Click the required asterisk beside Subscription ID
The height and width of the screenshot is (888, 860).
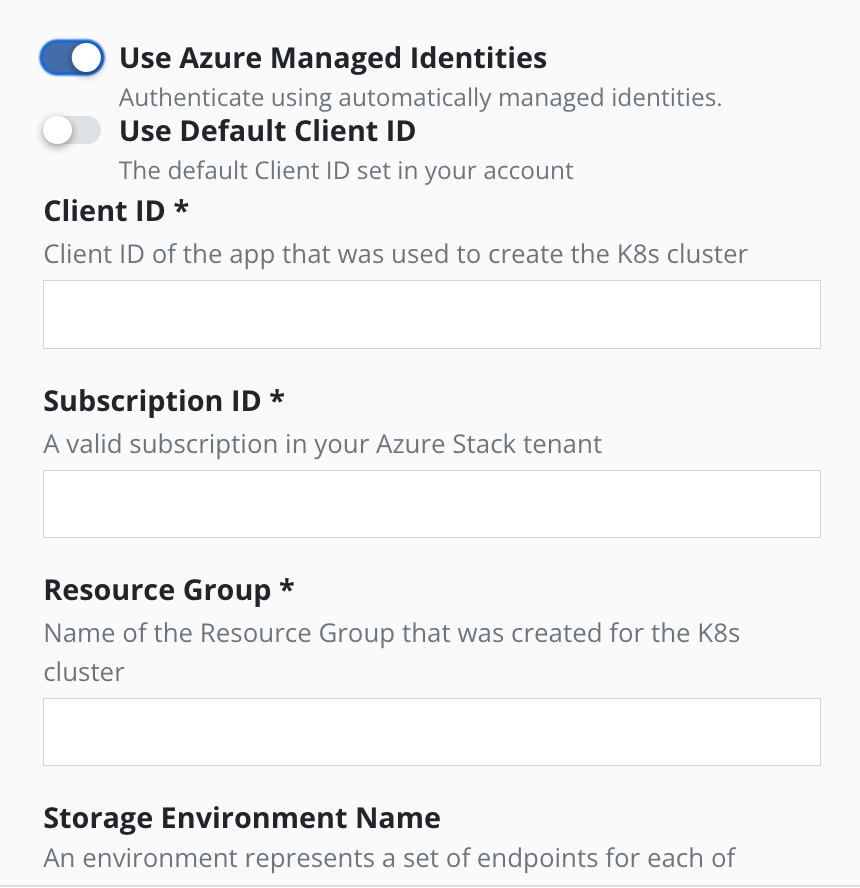(277, 400)
